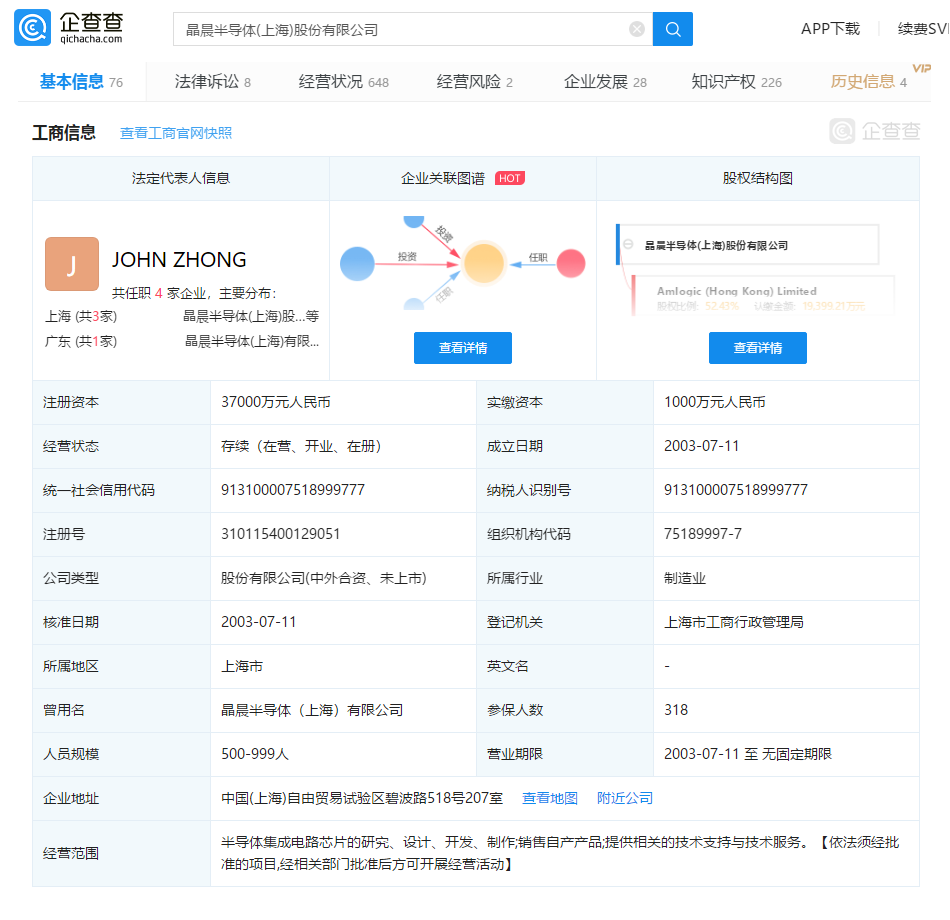Click the clear (x) icon in search box
This screenshot has width=950, height=920.
click(x=637, y=29)
